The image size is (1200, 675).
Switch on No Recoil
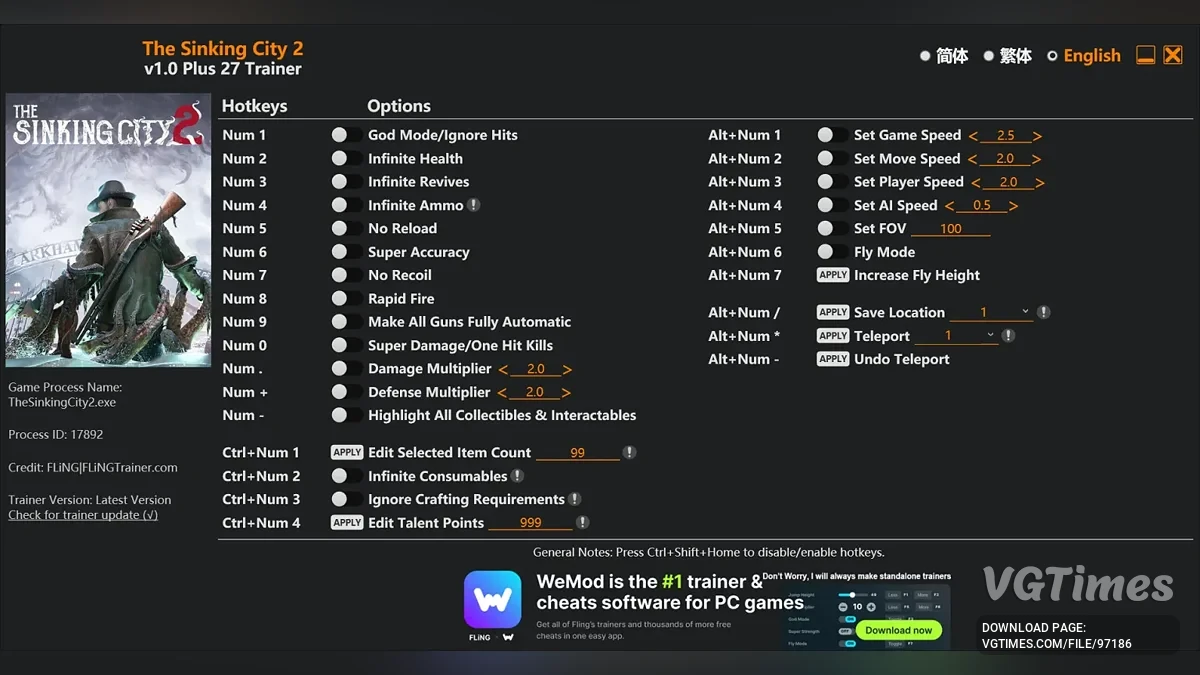click(x=346, y=275)
